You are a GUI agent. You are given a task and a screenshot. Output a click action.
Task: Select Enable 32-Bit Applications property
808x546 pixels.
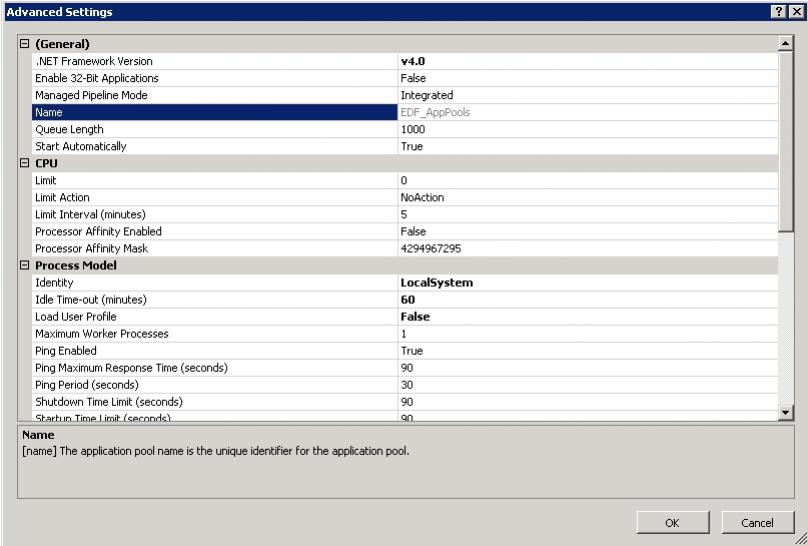[214, 78]
